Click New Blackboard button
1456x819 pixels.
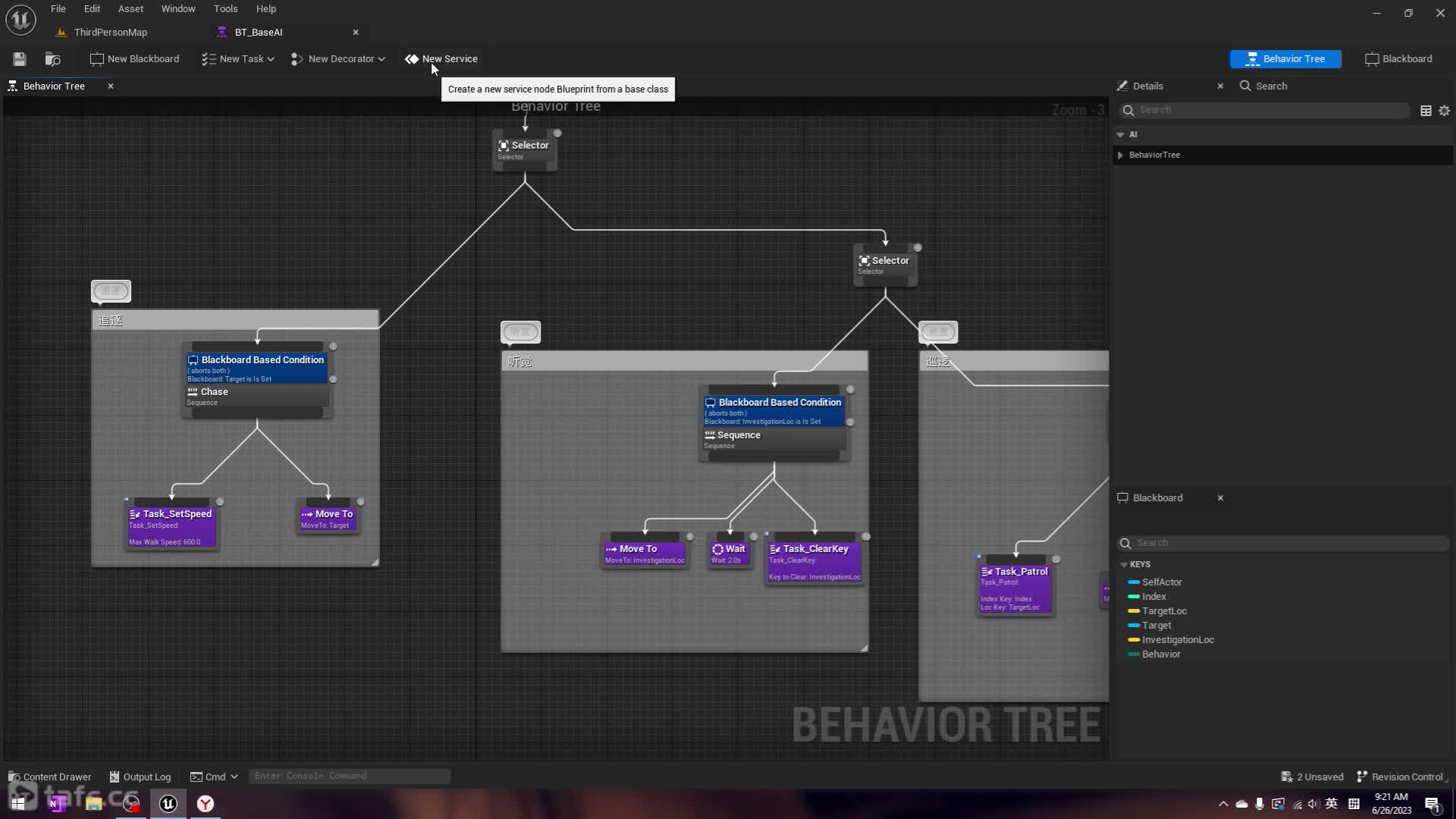point(135,59)
